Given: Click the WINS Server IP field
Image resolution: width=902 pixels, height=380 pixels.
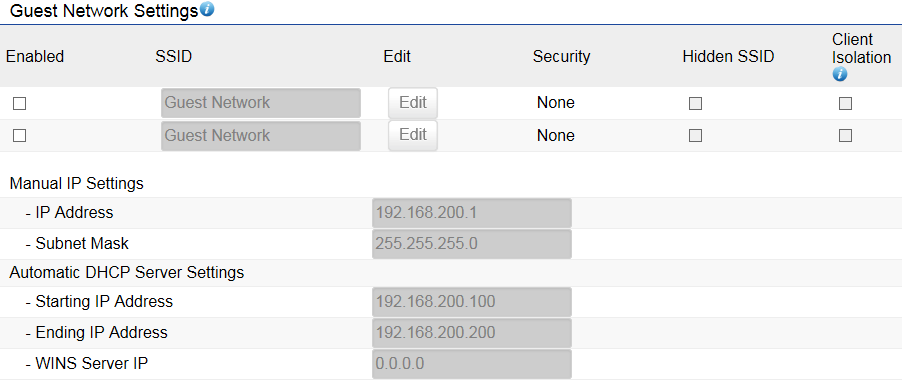Looking at the screenshot, I should tap(472, 364).
